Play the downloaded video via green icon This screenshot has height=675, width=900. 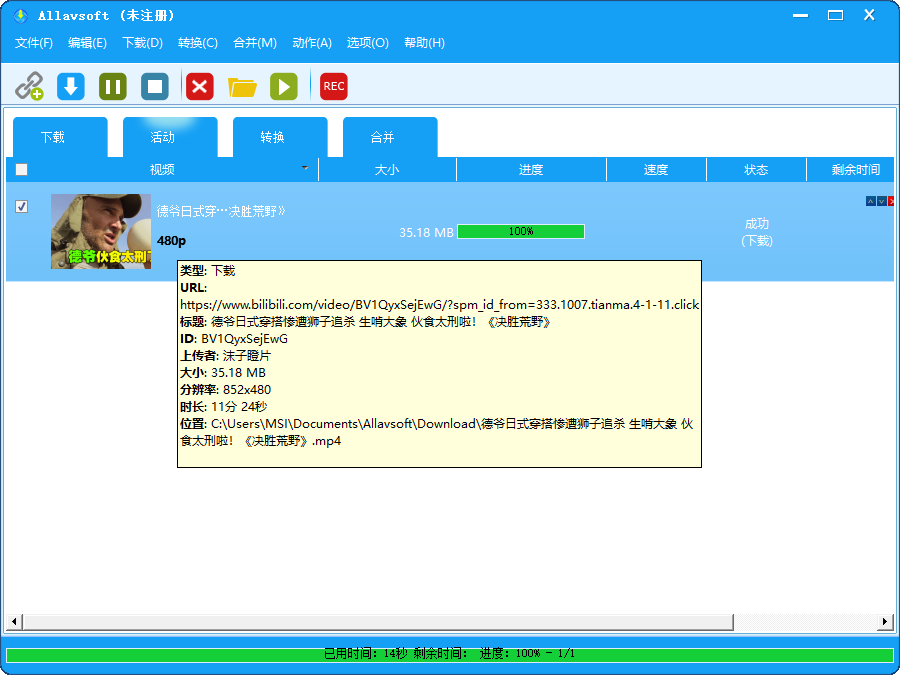(x=283, y=86)
